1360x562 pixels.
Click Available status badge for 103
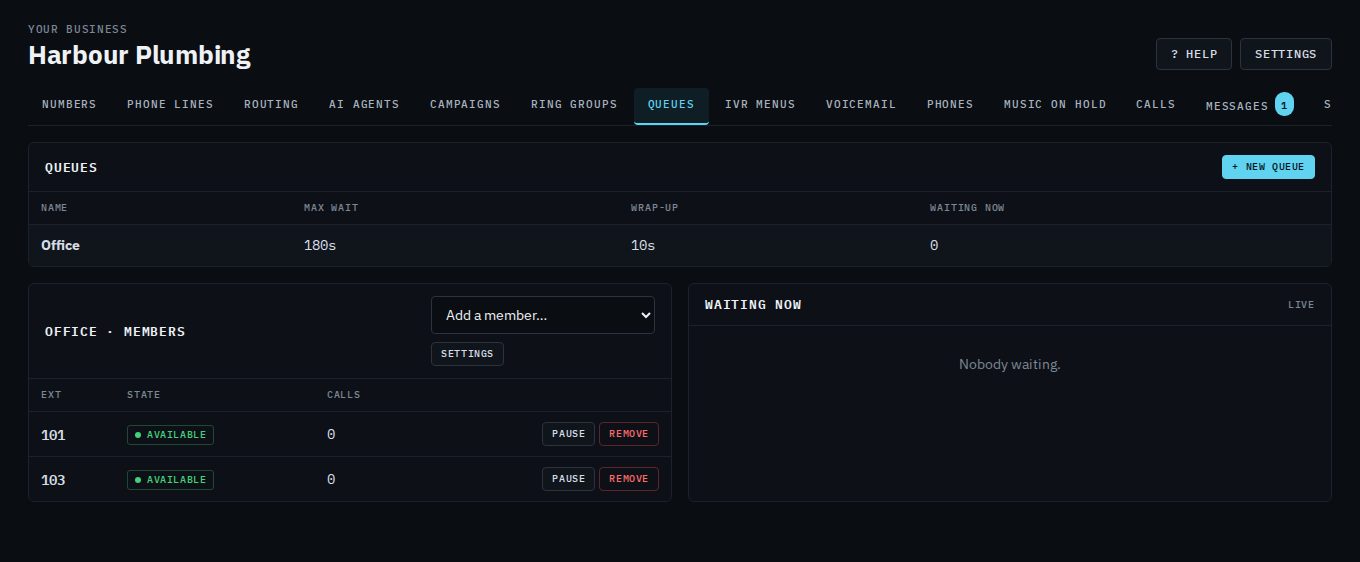tap(170, 480)
